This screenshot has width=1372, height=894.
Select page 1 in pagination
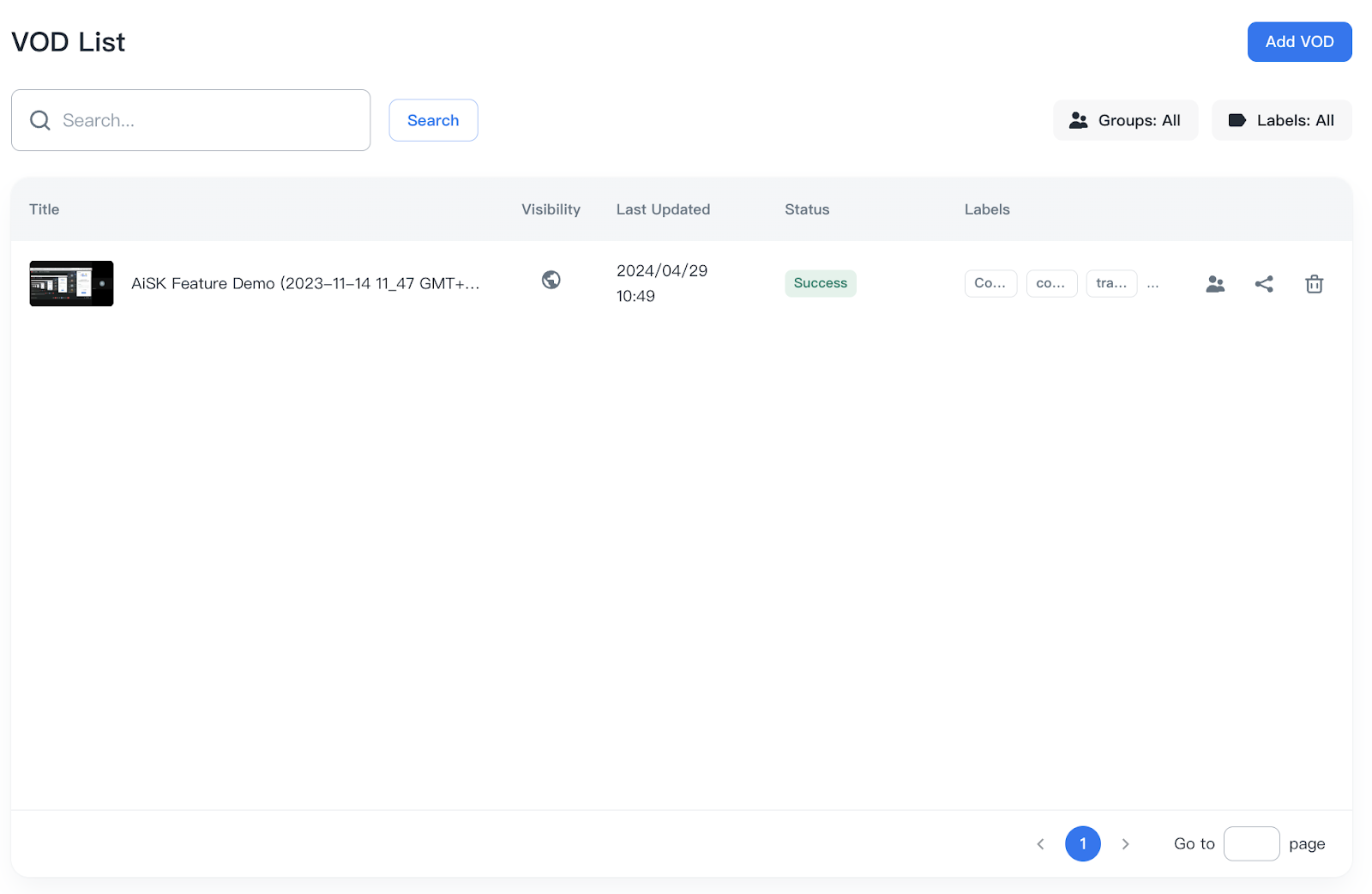coord(1082,844)
